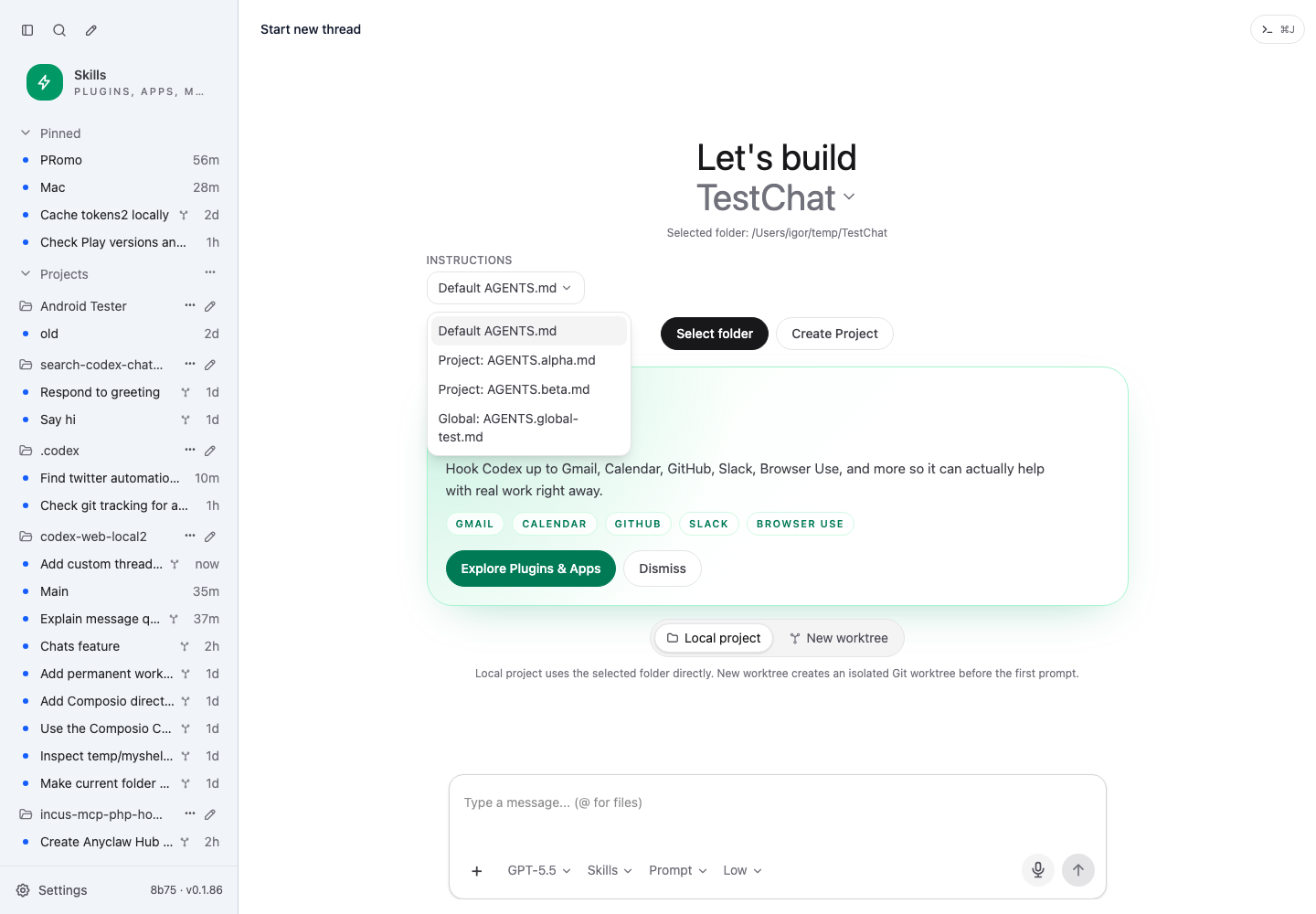Click the CALENDAR tag

tap(554, 524)
